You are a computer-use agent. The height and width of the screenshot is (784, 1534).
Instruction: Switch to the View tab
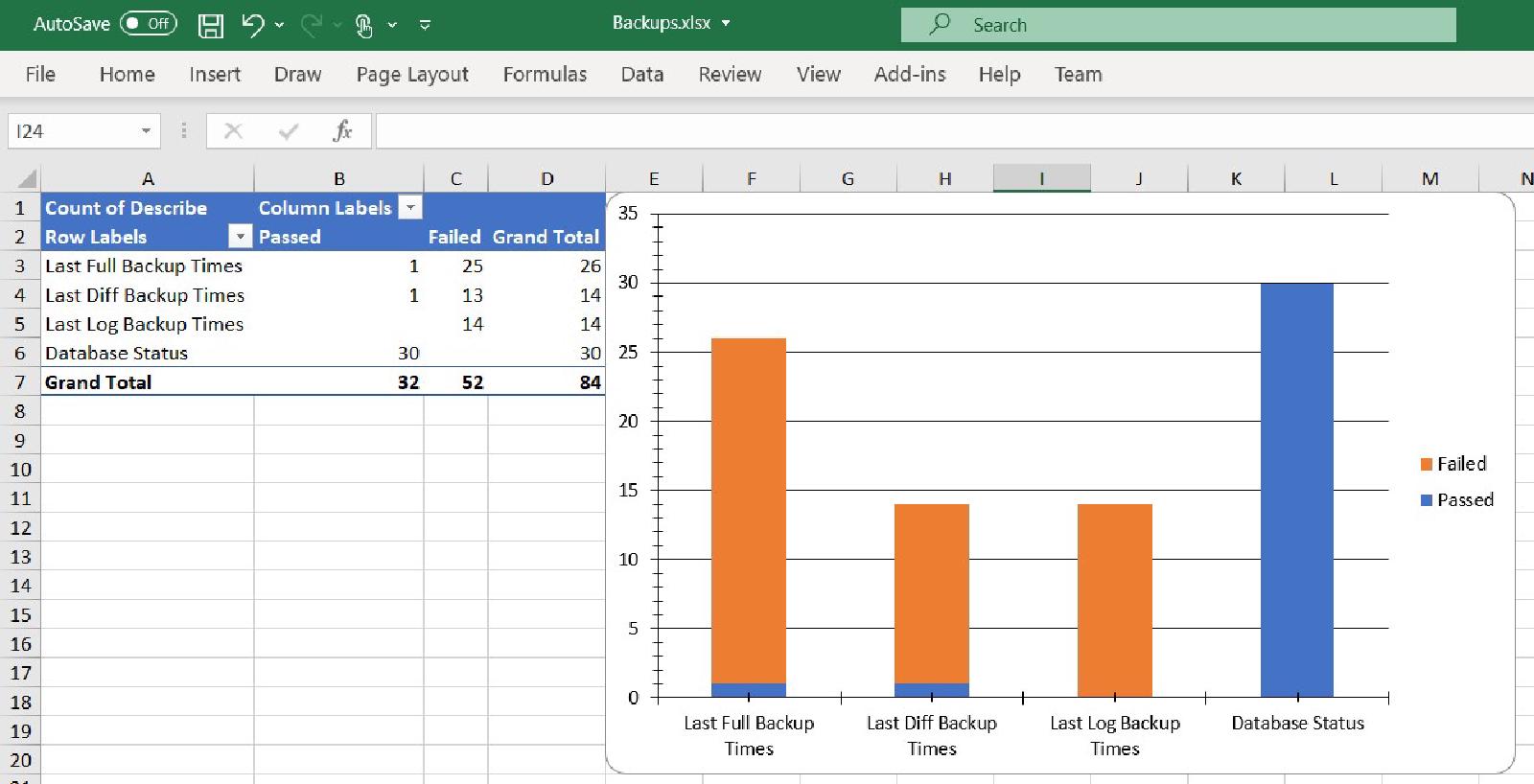(819, 74)
